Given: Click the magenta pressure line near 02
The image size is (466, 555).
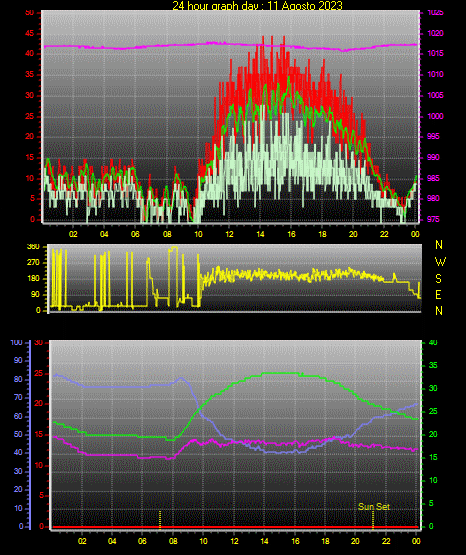Looking at the screenshot, I should click(x=73, y=46).
